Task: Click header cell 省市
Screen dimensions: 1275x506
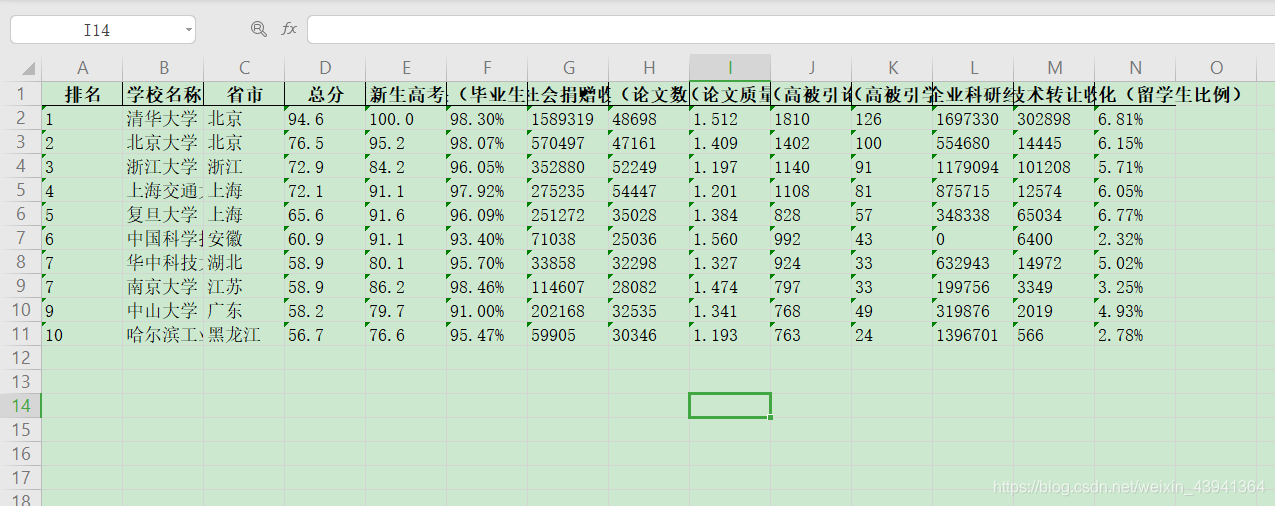Action: pyautogui.click(x=244, y=94)
